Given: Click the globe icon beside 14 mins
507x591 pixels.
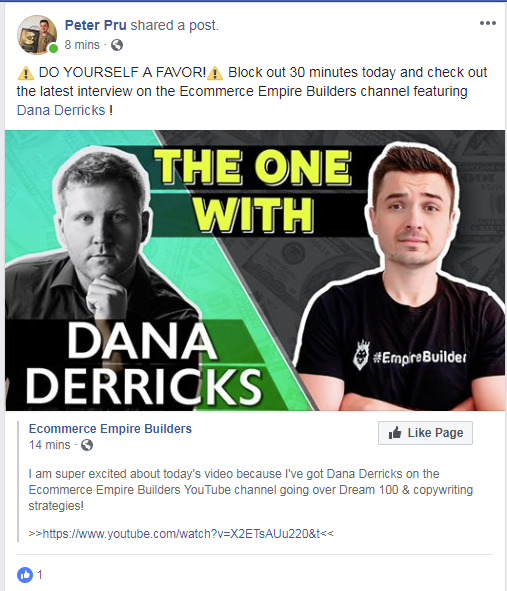Looking at the screenshot, I should coord(87,445).
